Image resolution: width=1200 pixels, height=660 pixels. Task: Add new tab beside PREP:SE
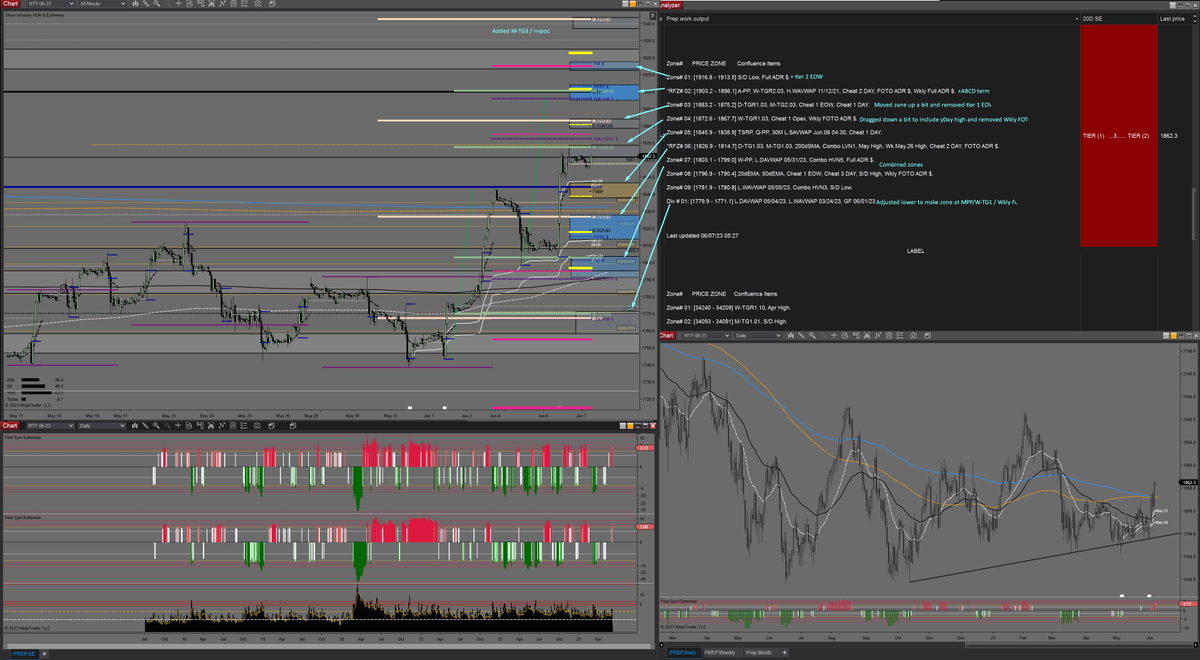[44, 653]
